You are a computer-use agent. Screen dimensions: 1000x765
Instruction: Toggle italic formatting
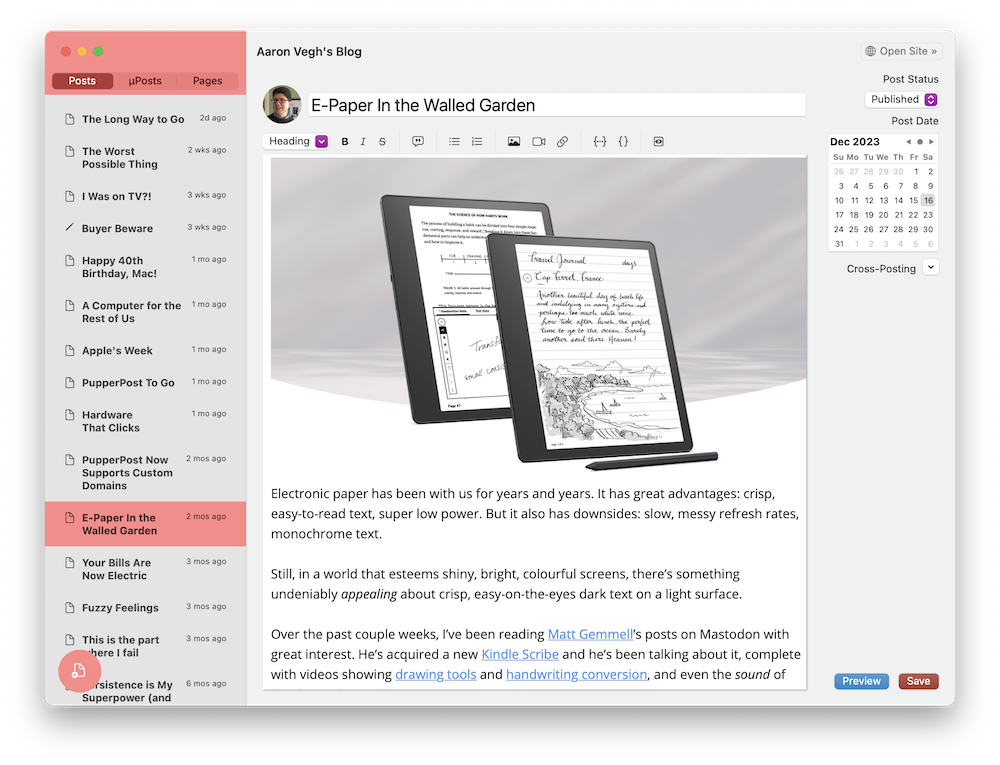(x=362, y=141)
